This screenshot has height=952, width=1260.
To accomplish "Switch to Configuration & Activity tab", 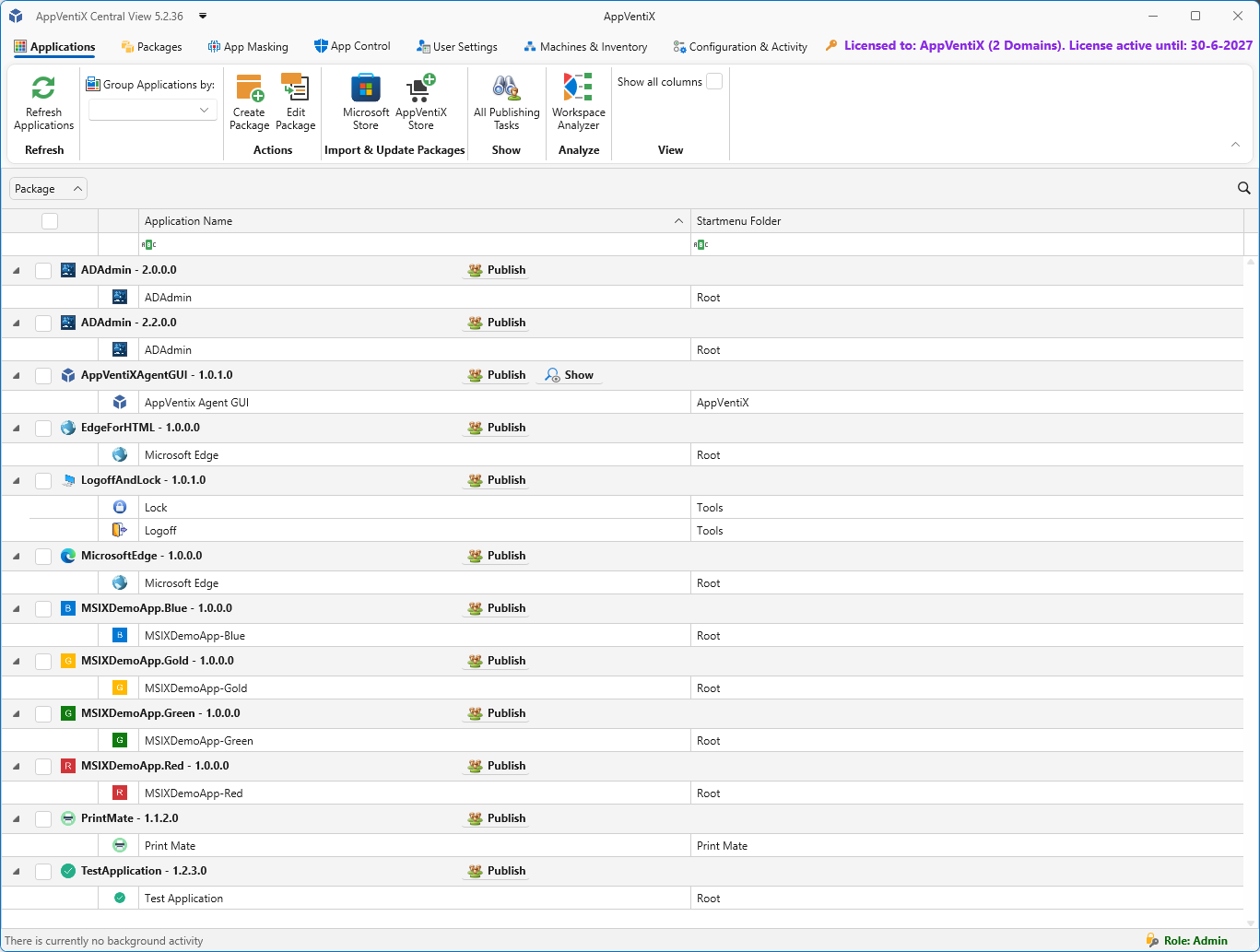I will pyautogui.click(x=740, y=47).
